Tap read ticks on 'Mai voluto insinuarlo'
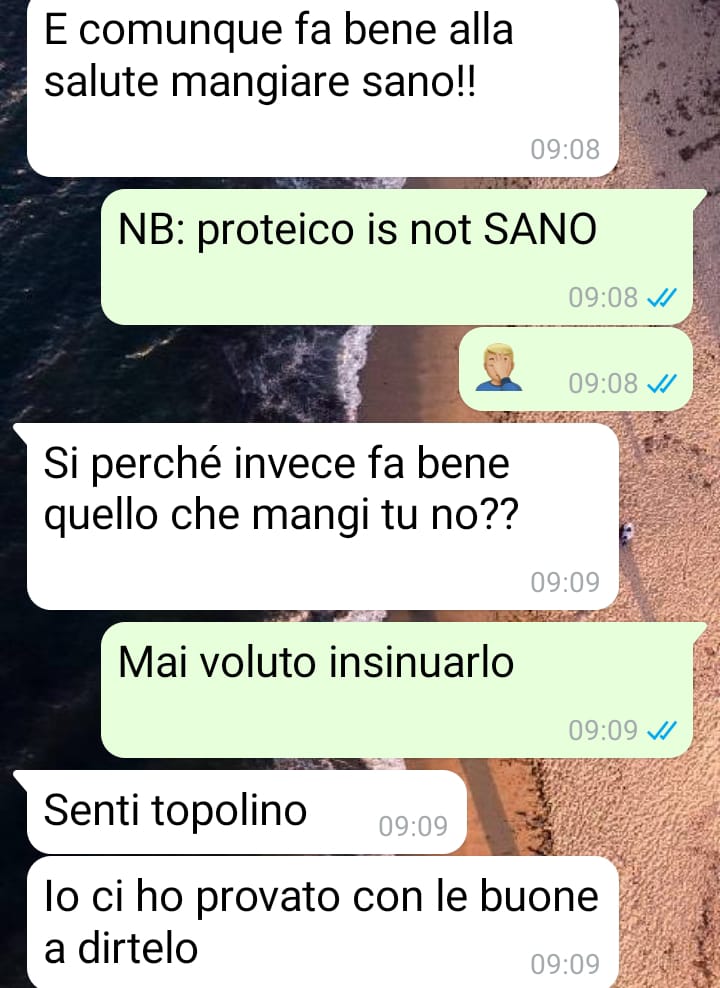 661,730
